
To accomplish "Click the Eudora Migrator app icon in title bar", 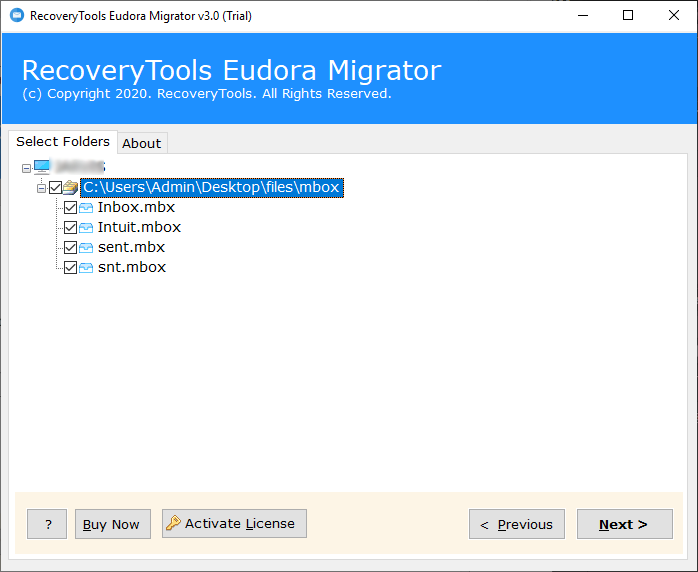I will 16,16.
